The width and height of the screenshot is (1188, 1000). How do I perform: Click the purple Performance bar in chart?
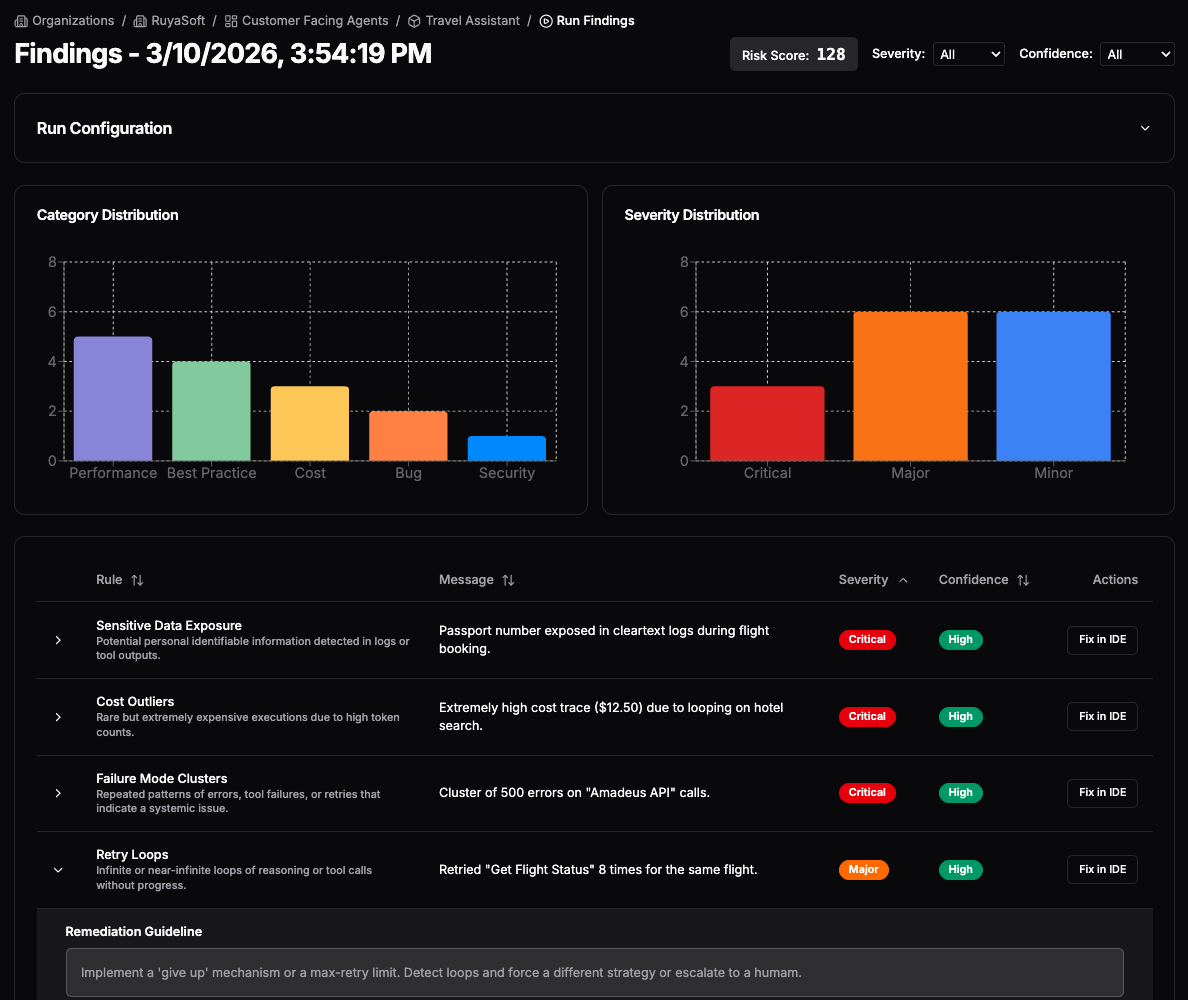113,399
